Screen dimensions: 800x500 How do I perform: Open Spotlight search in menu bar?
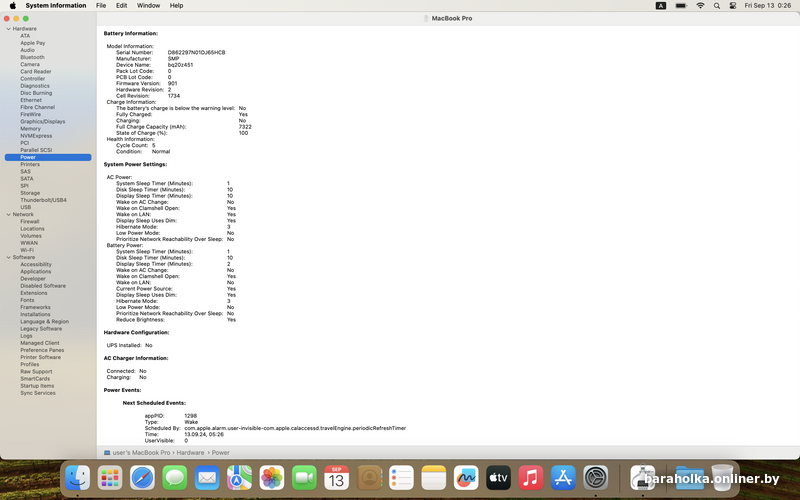point(717,6)
